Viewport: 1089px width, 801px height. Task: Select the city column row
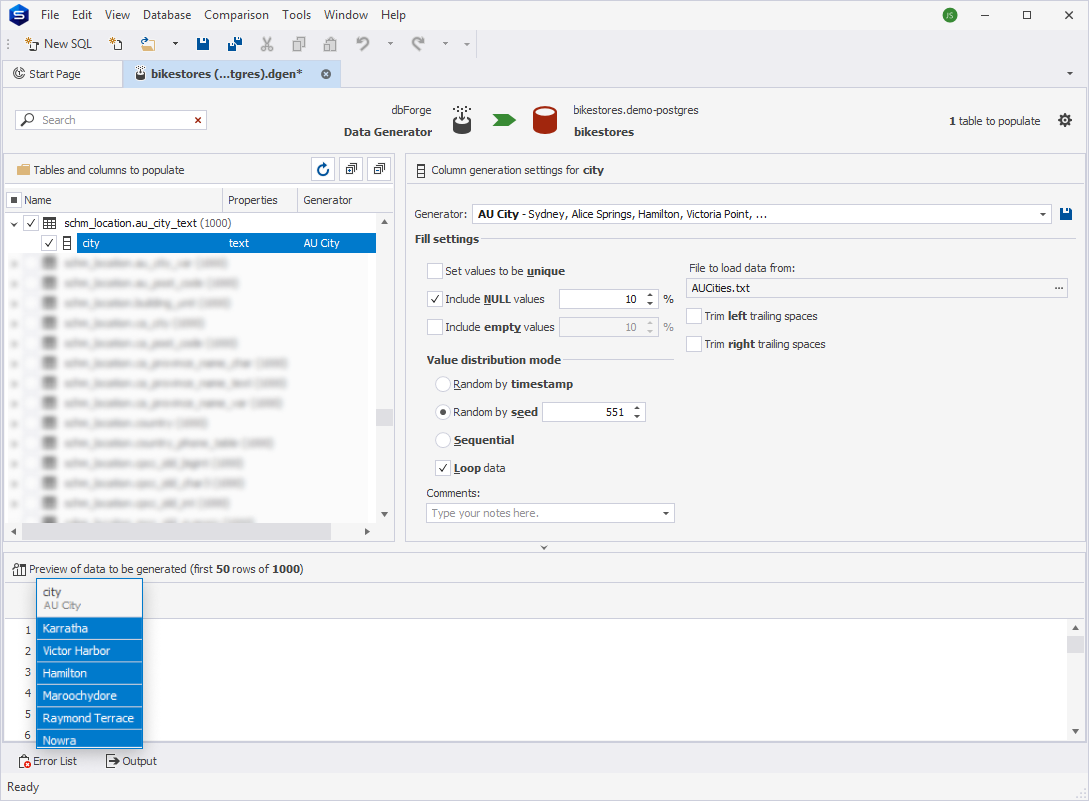pyautogui.click(x=226, y=243)
